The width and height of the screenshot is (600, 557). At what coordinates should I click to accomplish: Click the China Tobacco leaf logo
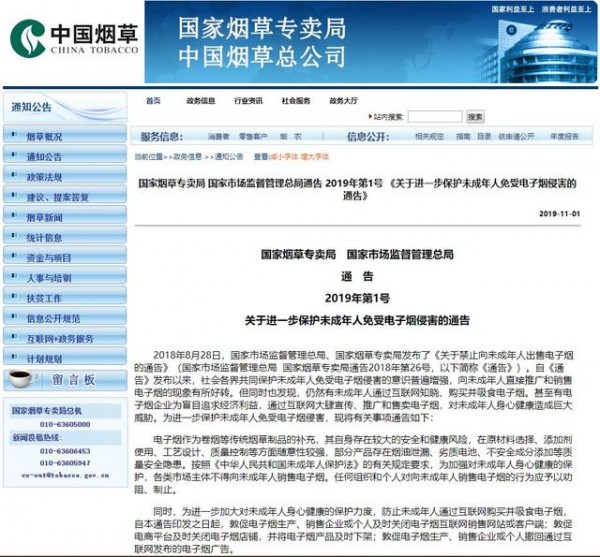click(28, 39)
